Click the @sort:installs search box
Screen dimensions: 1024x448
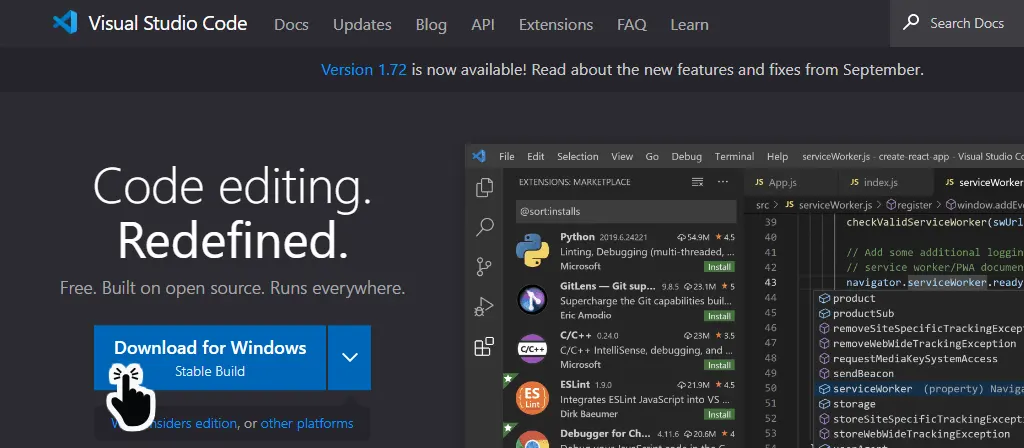pyautogui.click(x=626, y=212)
